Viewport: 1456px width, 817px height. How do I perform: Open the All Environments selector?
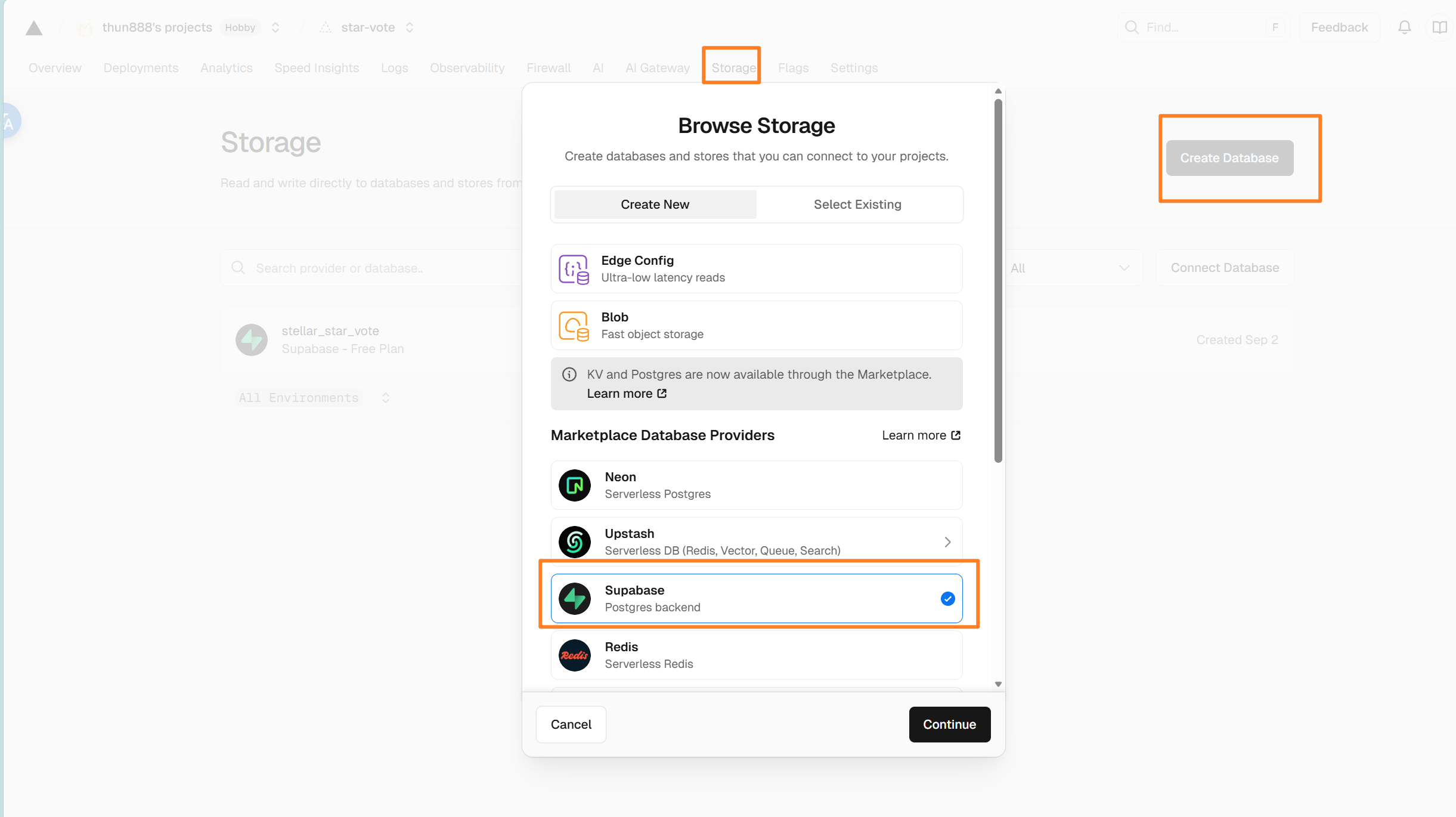click(314, 398)
